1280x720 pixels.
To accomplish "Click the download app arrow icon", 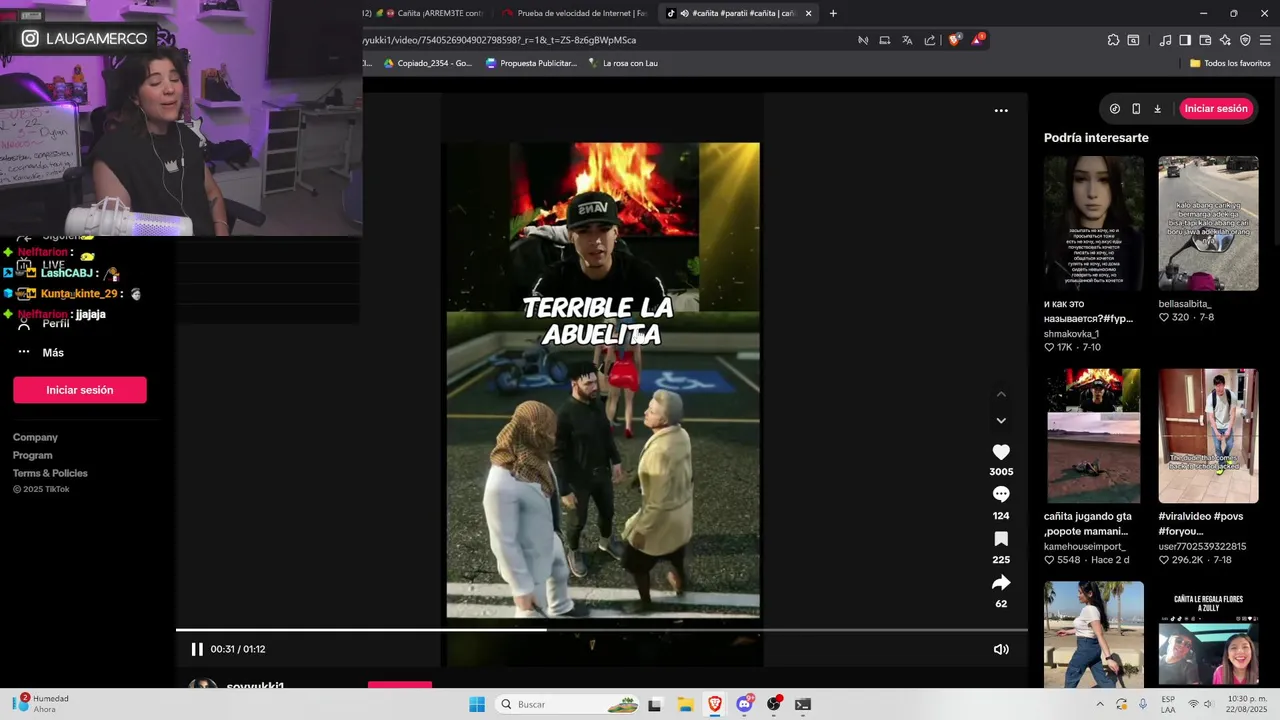I will pyautogui.click(x=1157, y=109).
